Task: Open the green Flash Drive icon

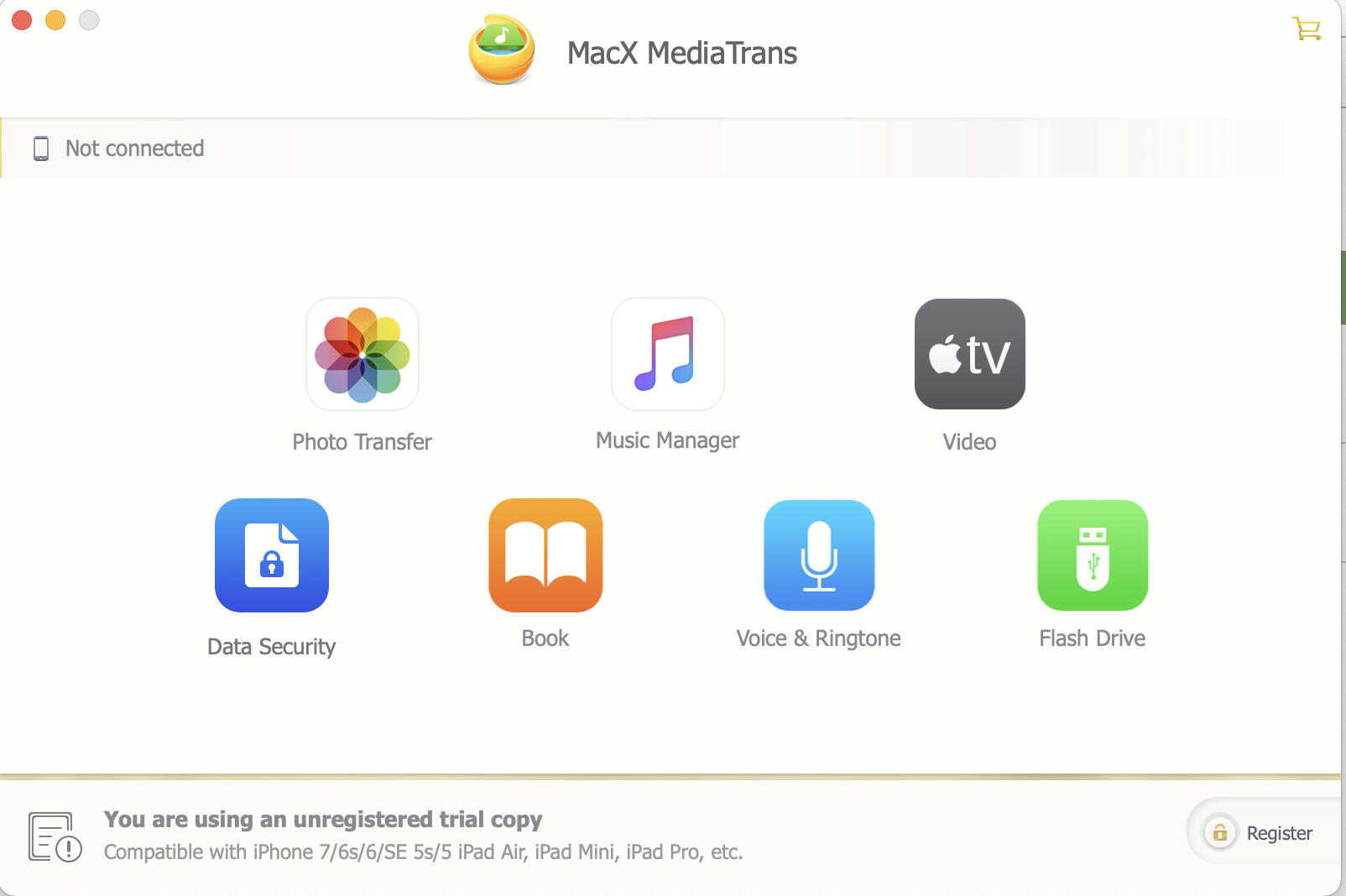Action: click(1093, 555)
